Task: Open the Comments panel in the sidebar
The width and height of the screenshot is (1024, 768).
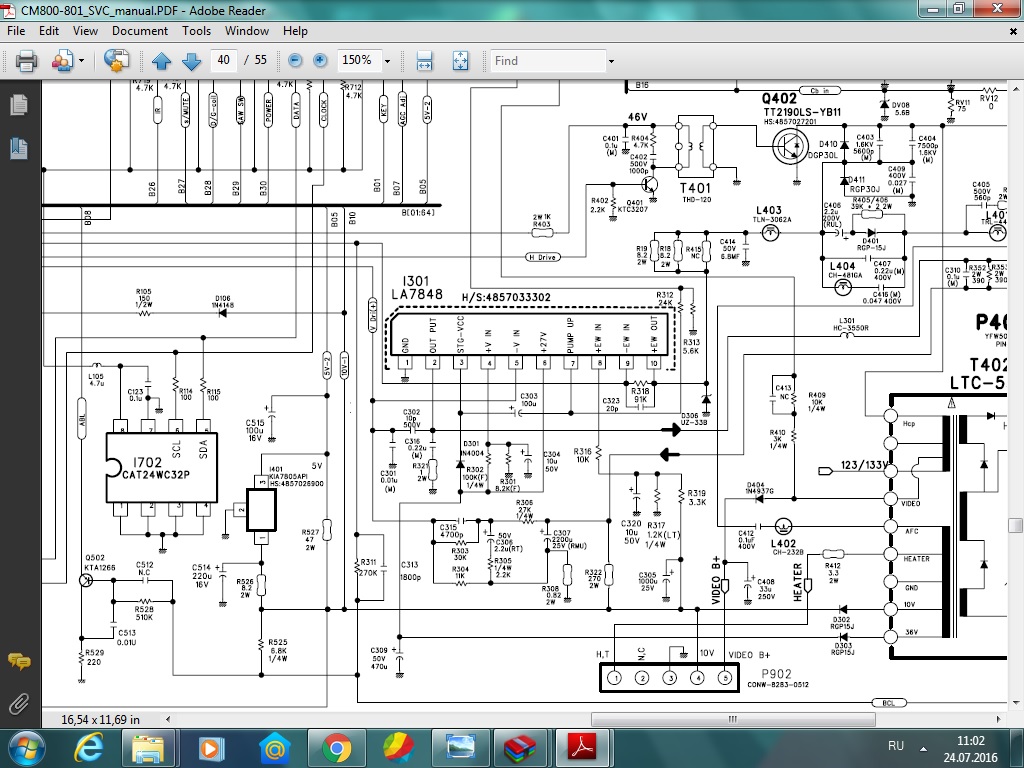Action: coord(18,661)
